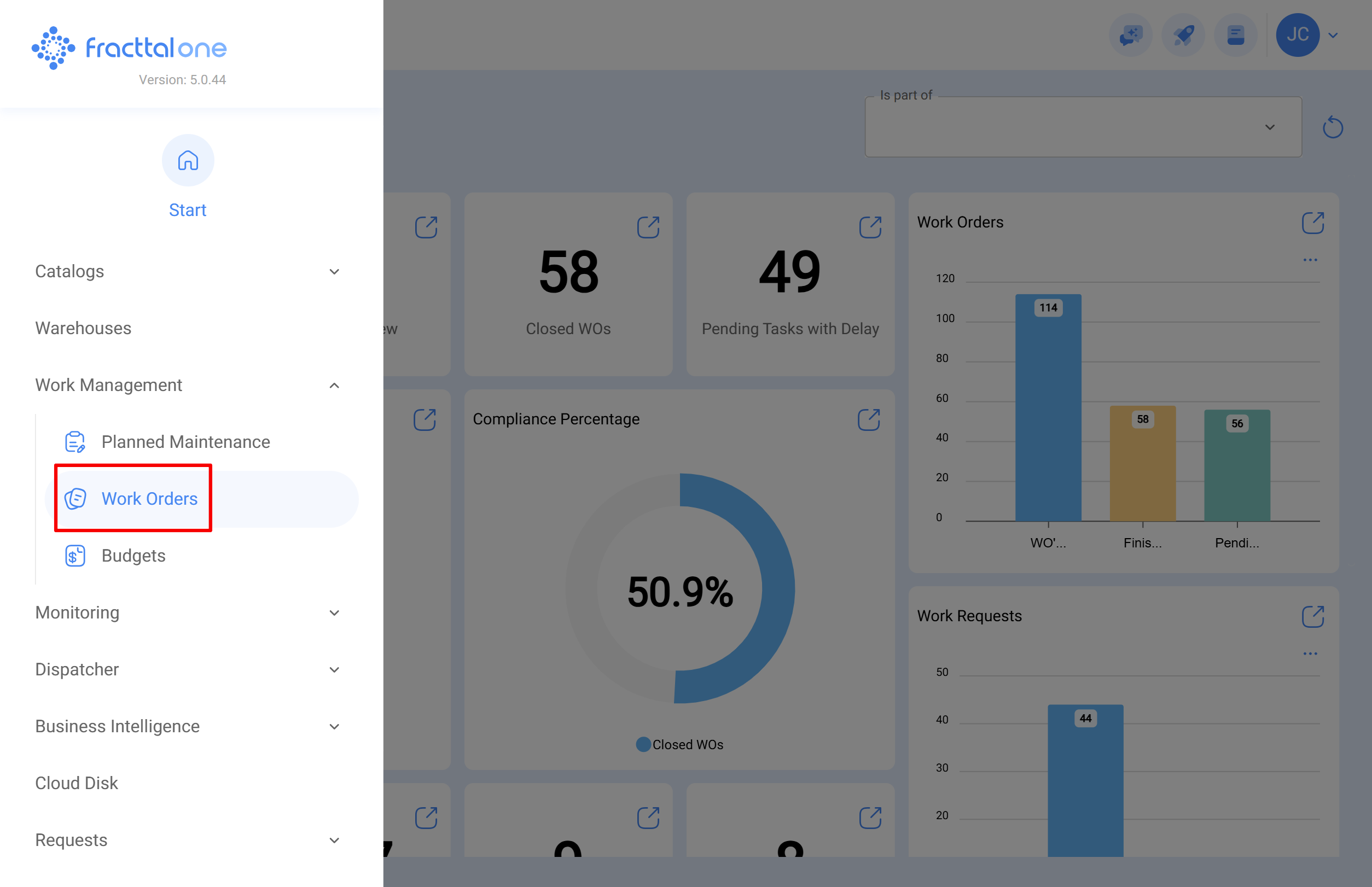Click the Compliance Percentage donut chart ring
The image size is (1372, 887).
(x=778, y=588)
